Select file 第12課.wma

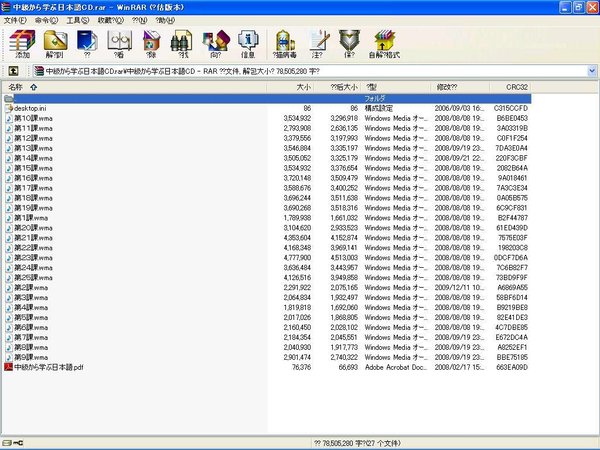click(x=33, y=138)
